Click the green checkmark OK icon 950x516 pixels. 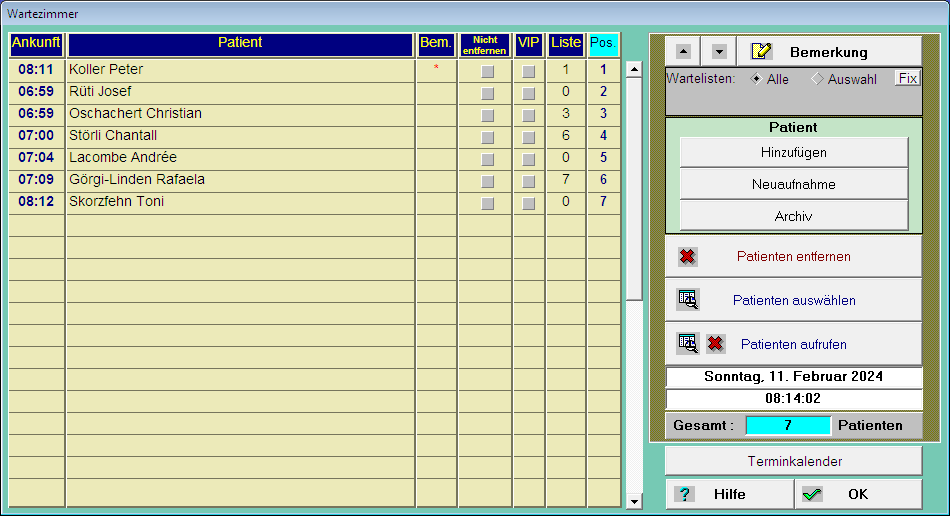pyautogui.click(x=812, y=494)
